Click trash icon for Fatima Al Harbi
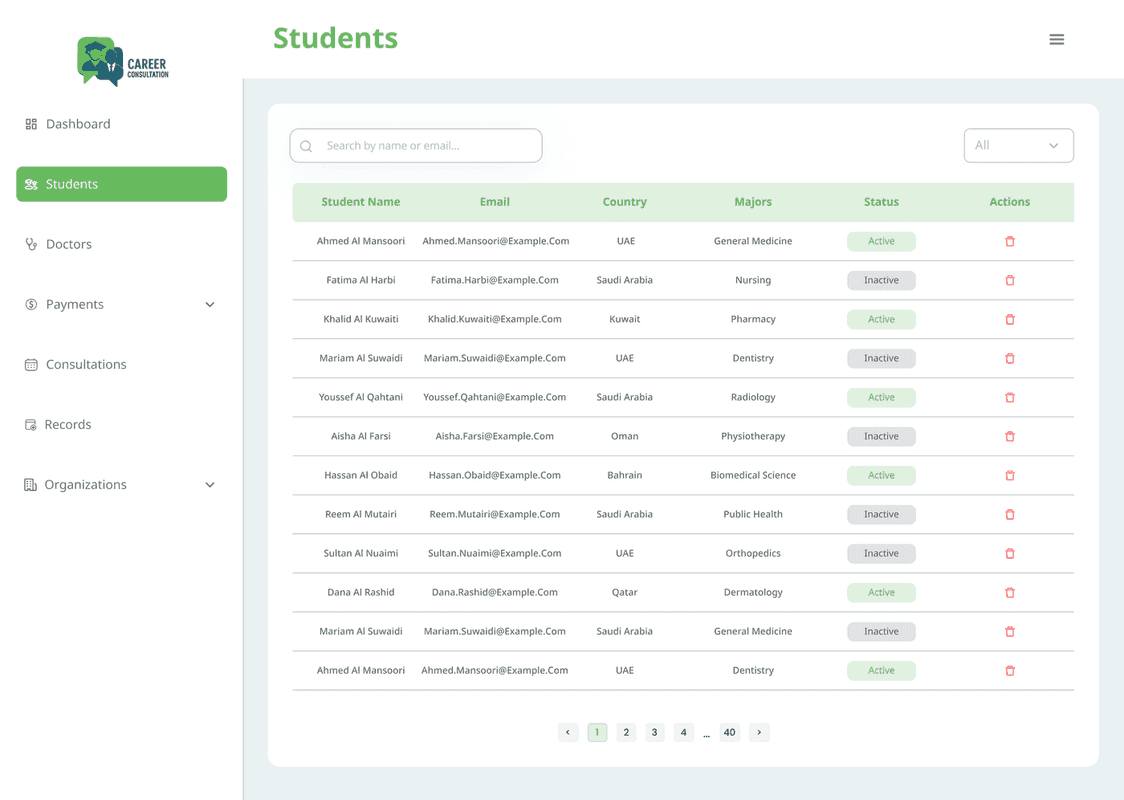1124x800 pixels. (1009, 280)
